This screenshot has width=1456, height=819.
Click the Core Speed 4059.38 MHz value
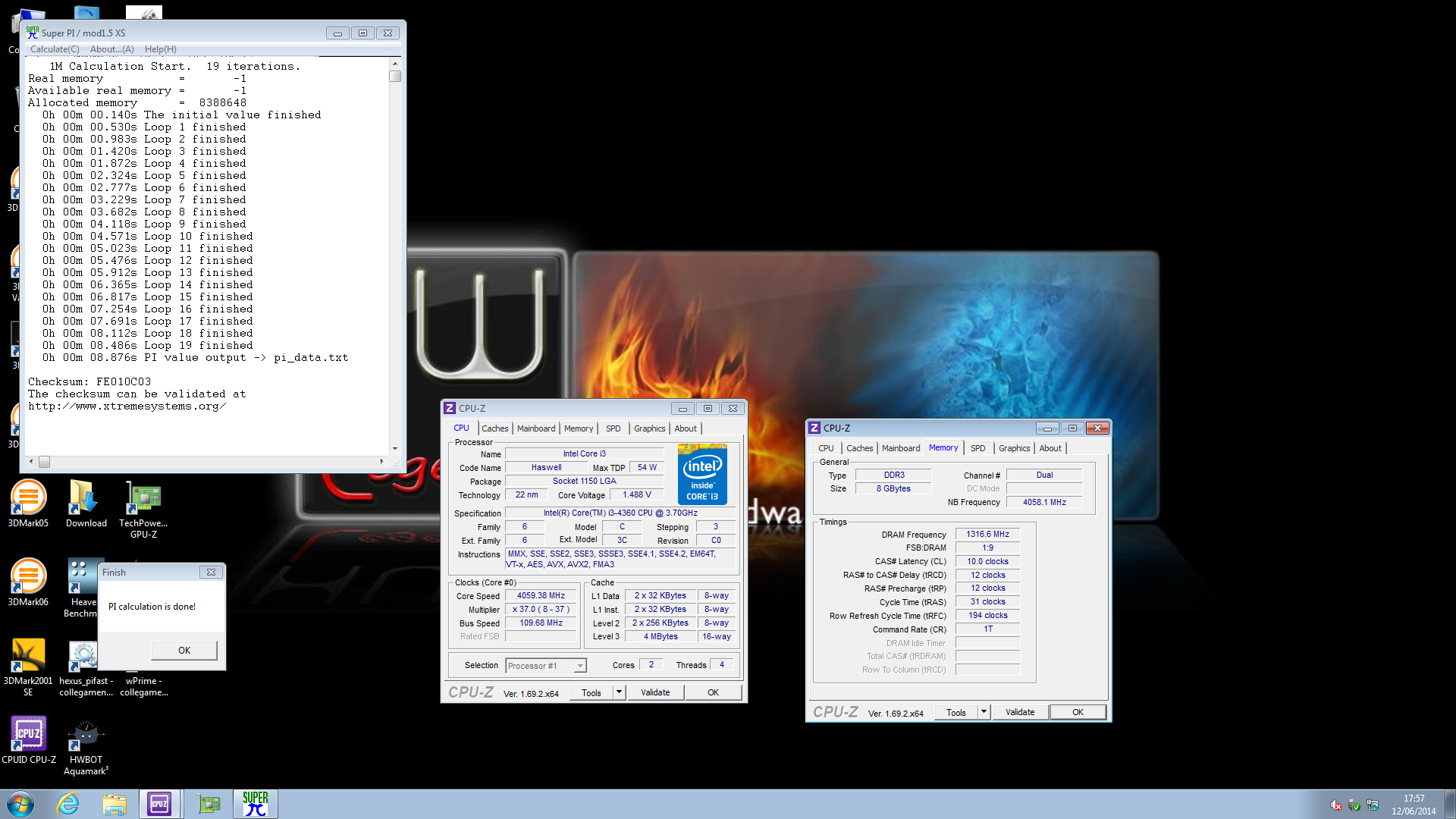coord(541,596)
